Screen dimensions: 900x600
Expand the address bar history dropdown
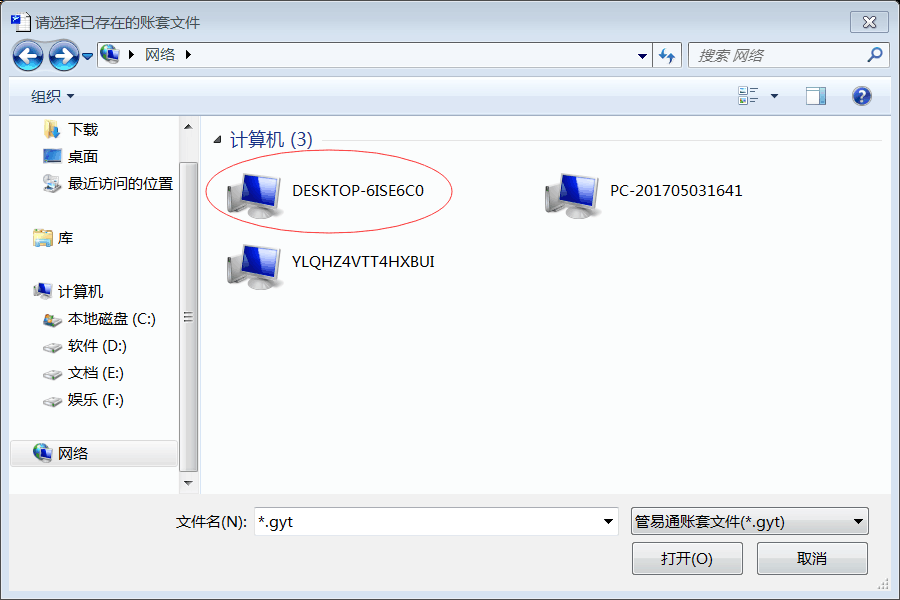[642, 56]
